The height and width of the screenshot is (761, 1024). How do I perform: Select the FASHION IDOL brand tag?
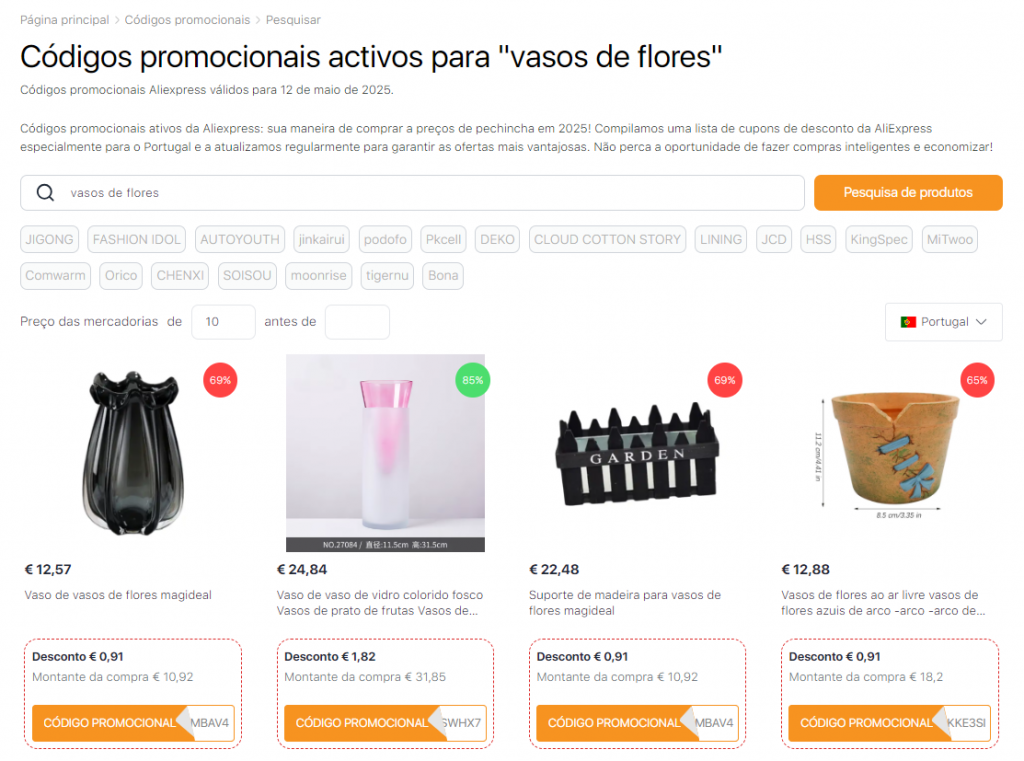point(136,240)
